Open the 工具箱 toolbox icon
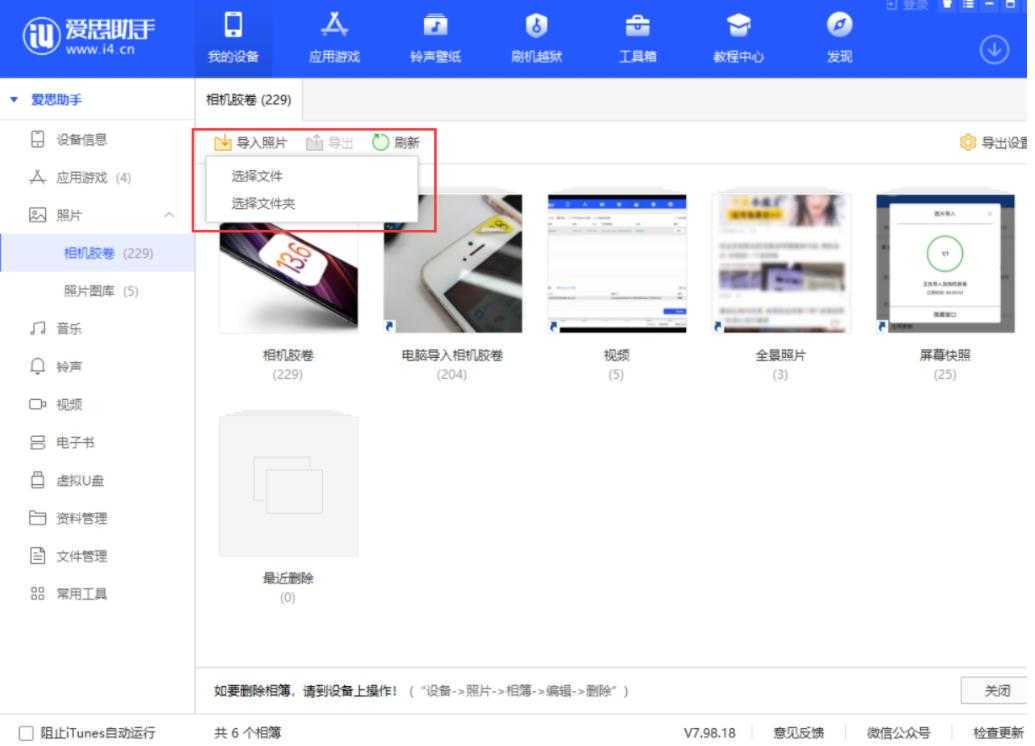The width and height of the screenshot is (1035, 746). [637, 26]
